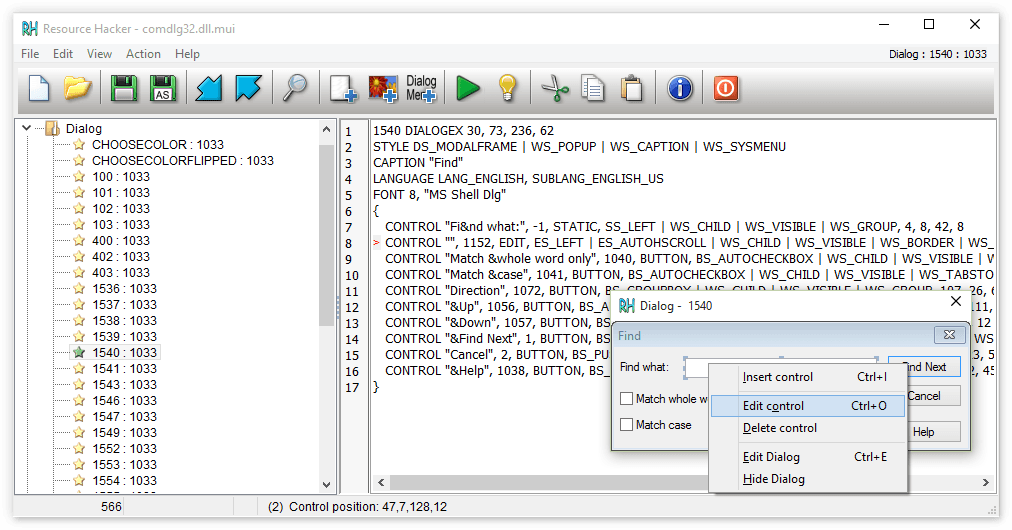Select tree item 1539 : 1033
Viewport: 1012px width, 530px height.
(124, 336)
